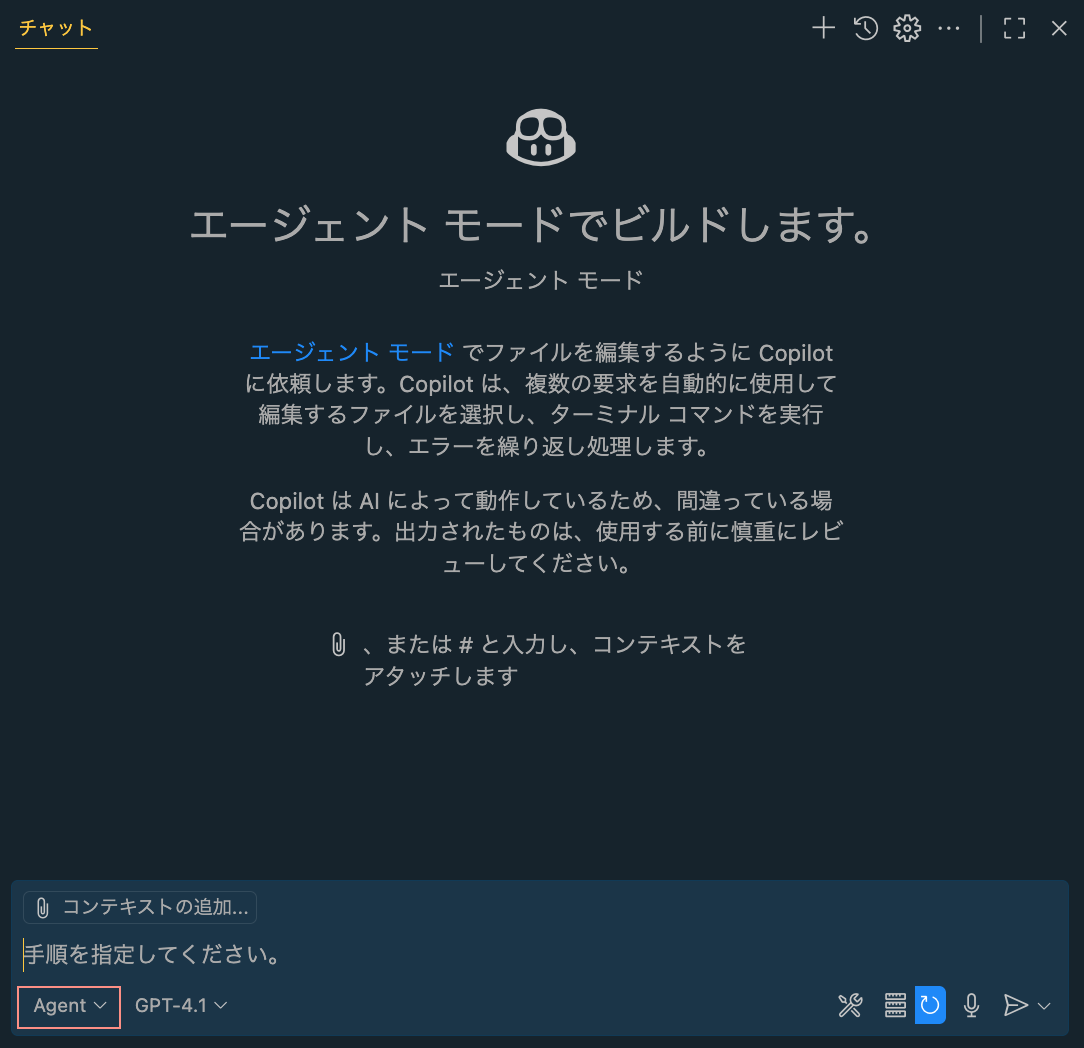The height and width of the screenshot is (1048, 1084).
Task: Click the stacked server racks icon
Action: click(x=895, y=1006)
